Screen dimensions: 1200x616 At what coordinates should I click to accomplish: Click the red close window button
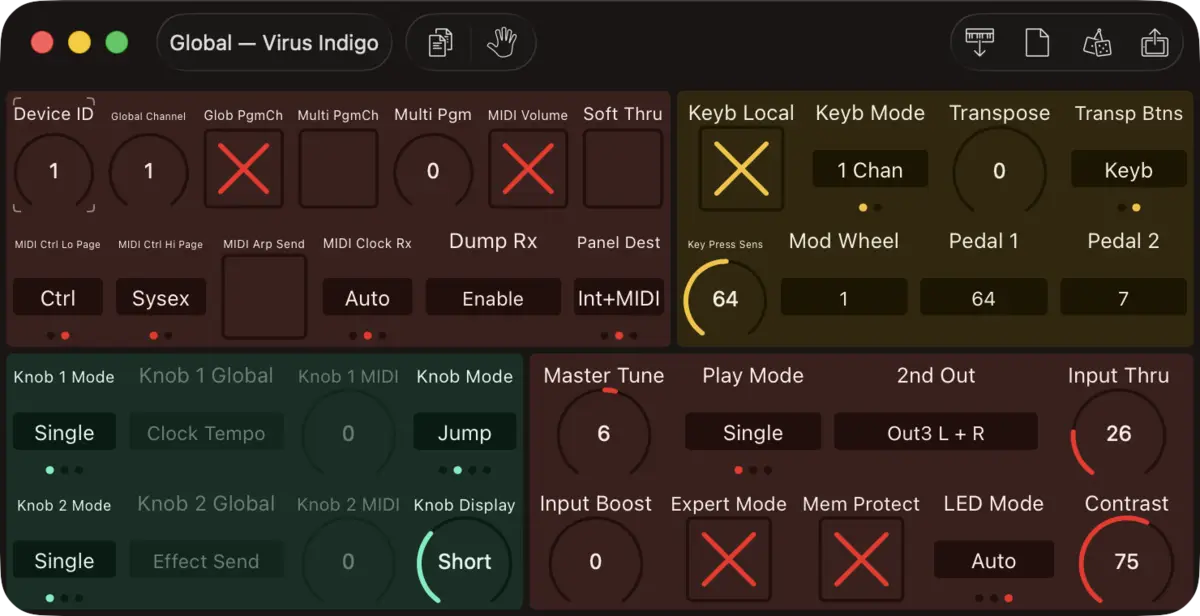click(x=42, y=43)
